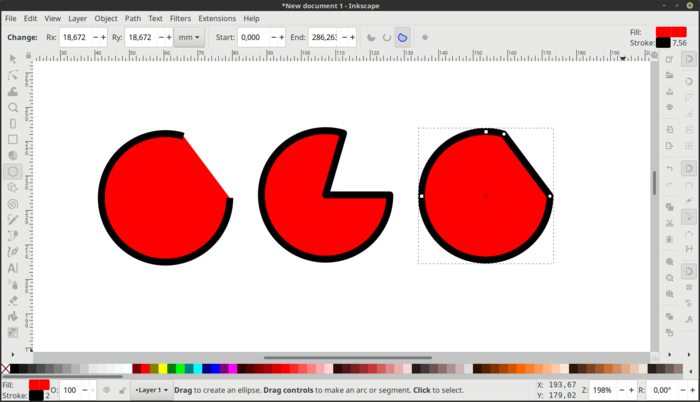This screenshot has width=700, height=402.
Task: Open the Edit menu
Action: [x=30, y=18]
